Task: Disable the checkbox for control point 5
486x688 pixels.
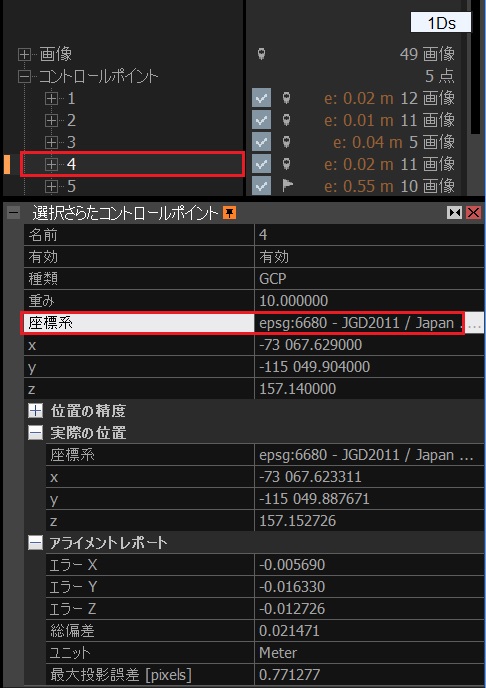Action: 261,186
